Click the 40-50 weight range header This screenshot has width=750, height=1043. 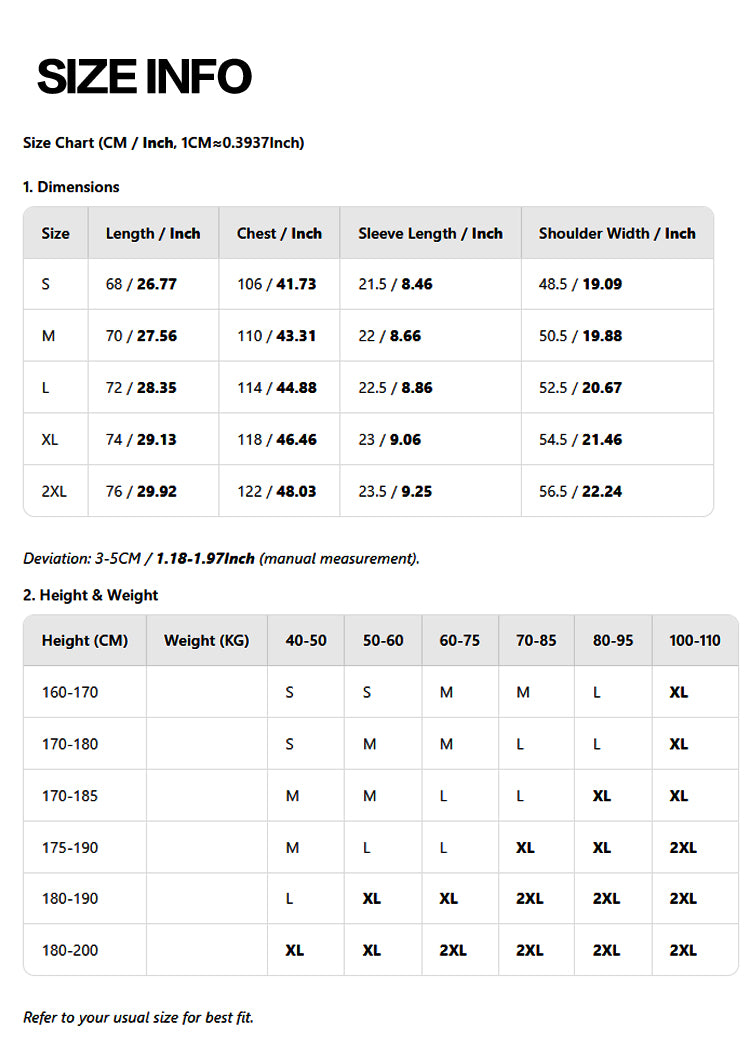[x=306, y=640]
